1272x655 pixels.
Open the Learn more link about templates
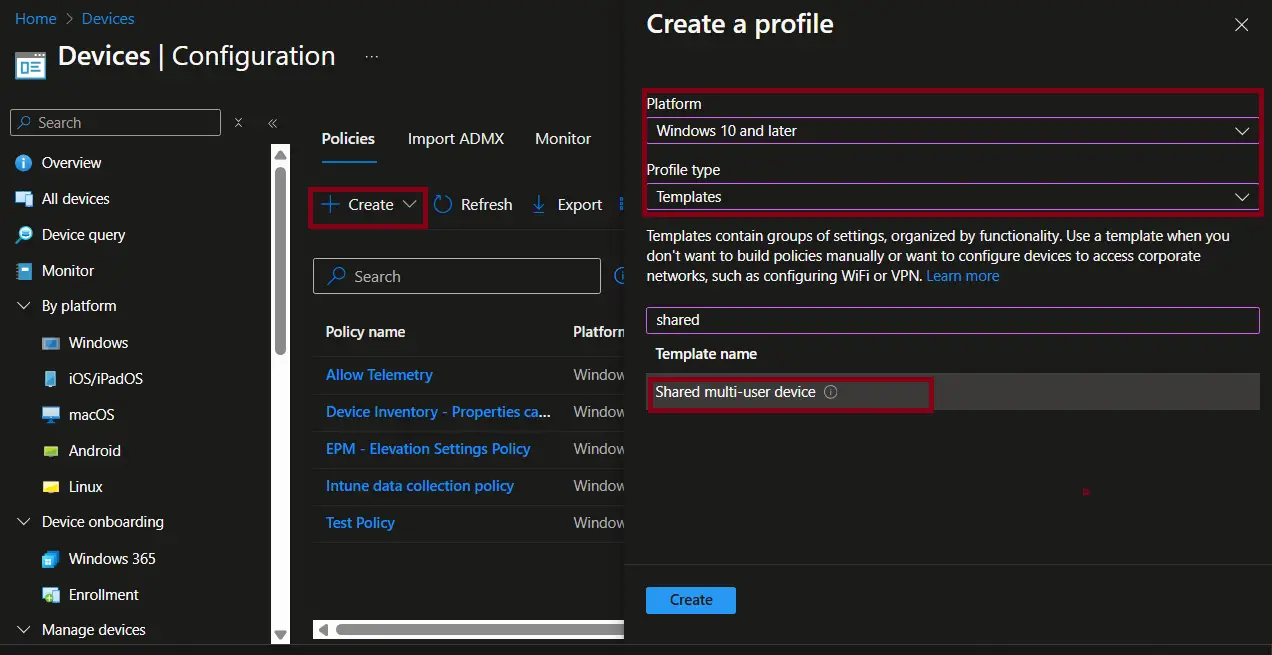pyautogui.click(x=962, y=276)
